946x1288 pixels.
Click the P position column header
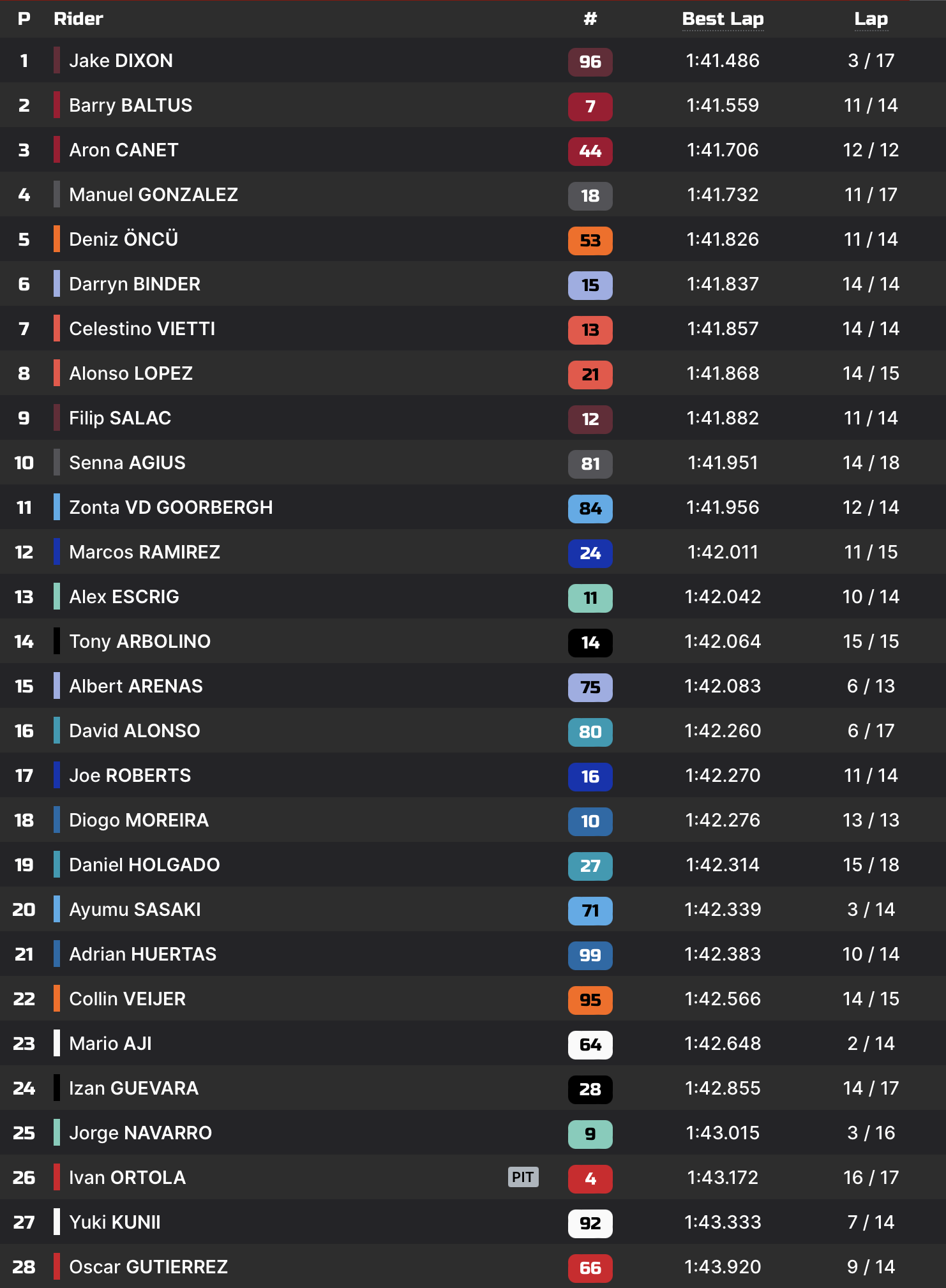[24, 19]
